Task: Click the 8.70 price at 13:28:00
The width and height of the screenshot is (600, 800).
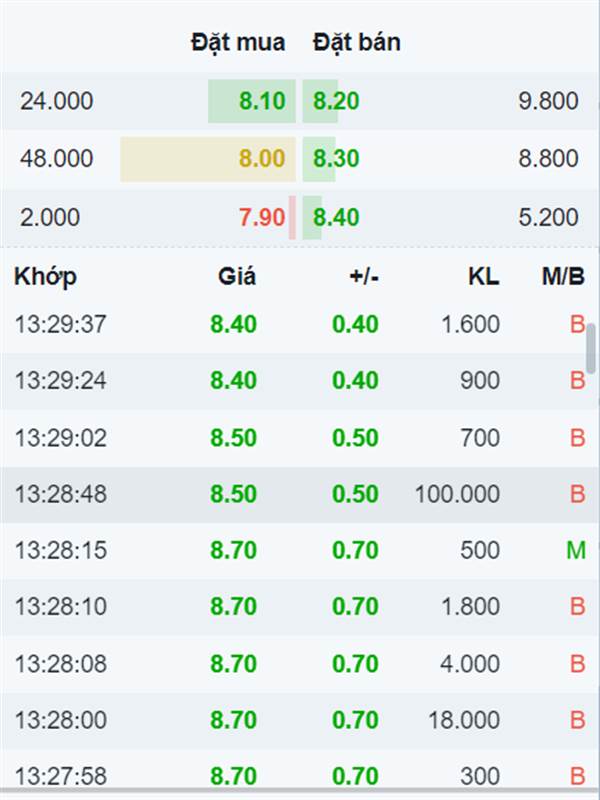Action: point(234,720)
